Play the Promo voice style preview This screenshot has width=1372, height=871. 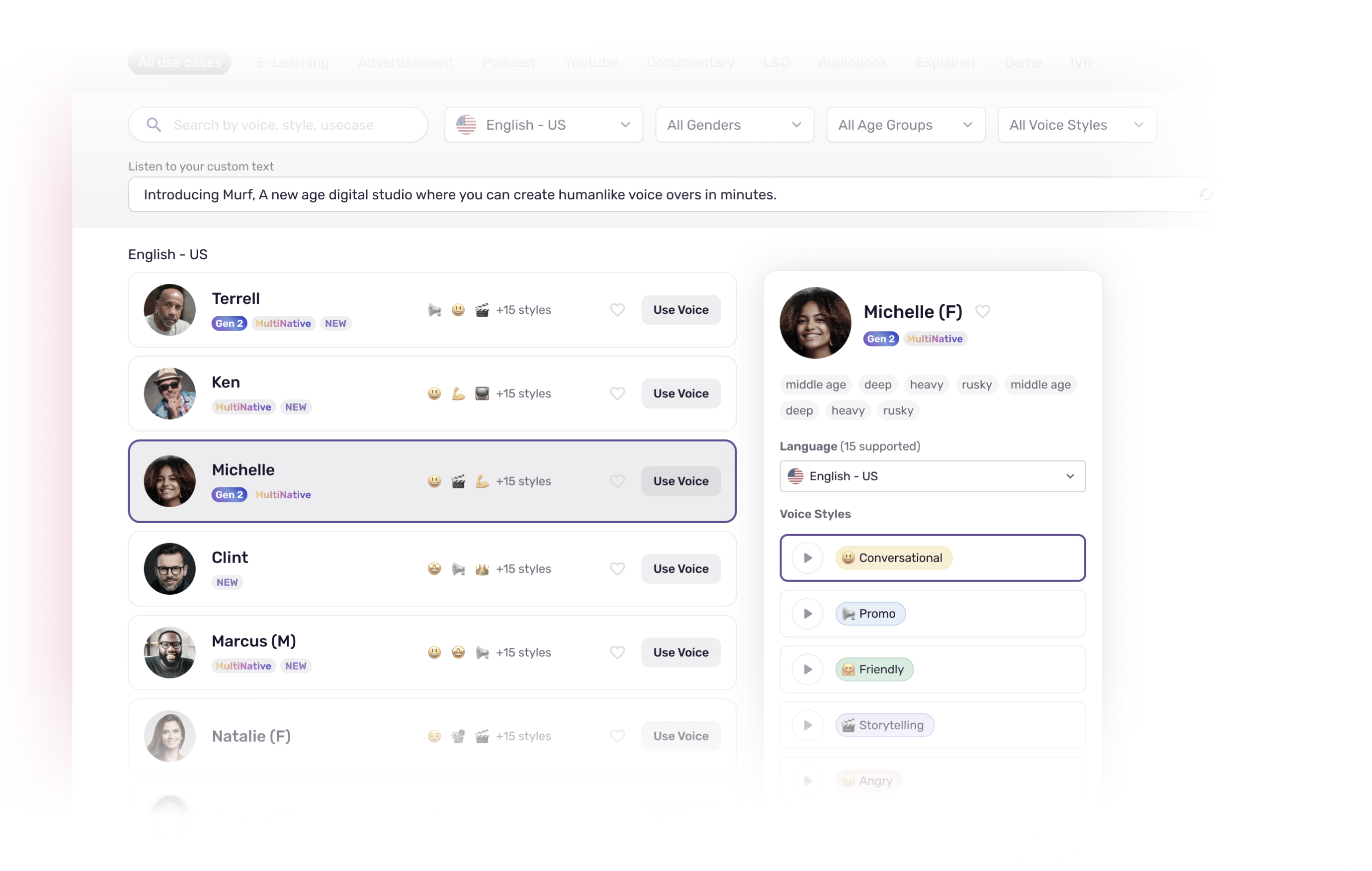(808, 614)
